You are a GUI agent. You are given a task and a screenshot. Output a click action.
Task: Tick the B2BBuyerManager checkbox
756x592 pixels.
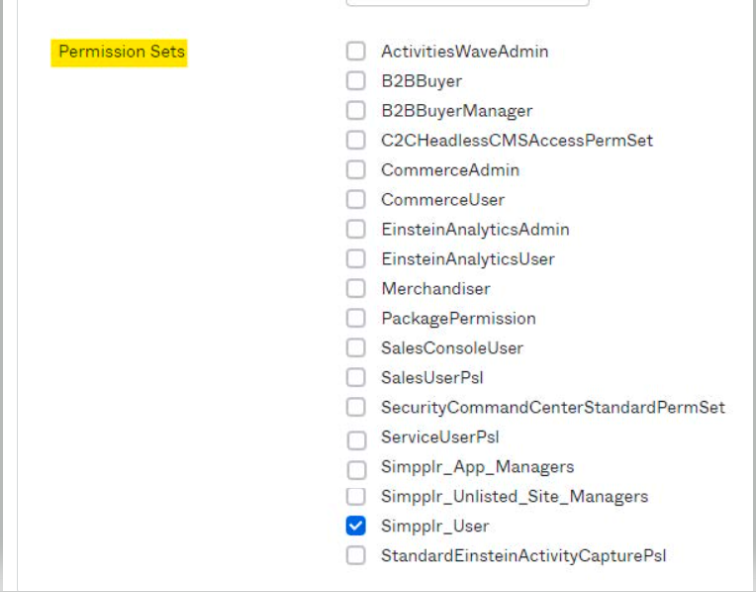pos(356,110)
